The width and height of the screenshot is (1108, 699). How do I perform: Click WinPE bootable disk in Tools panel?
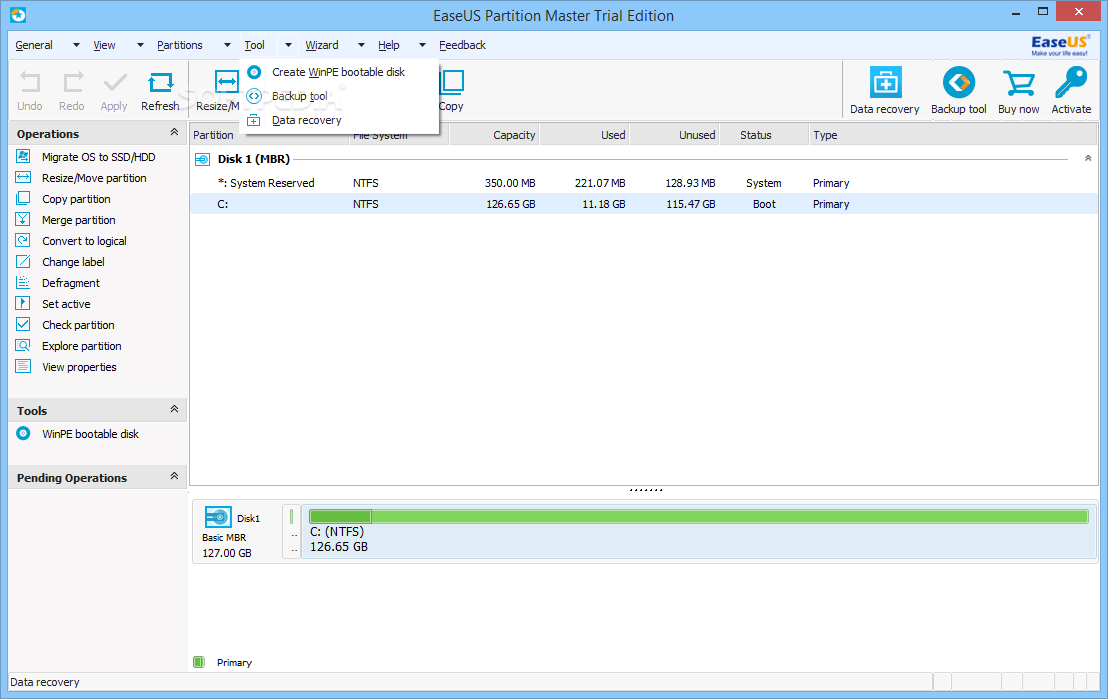point(90,434)
